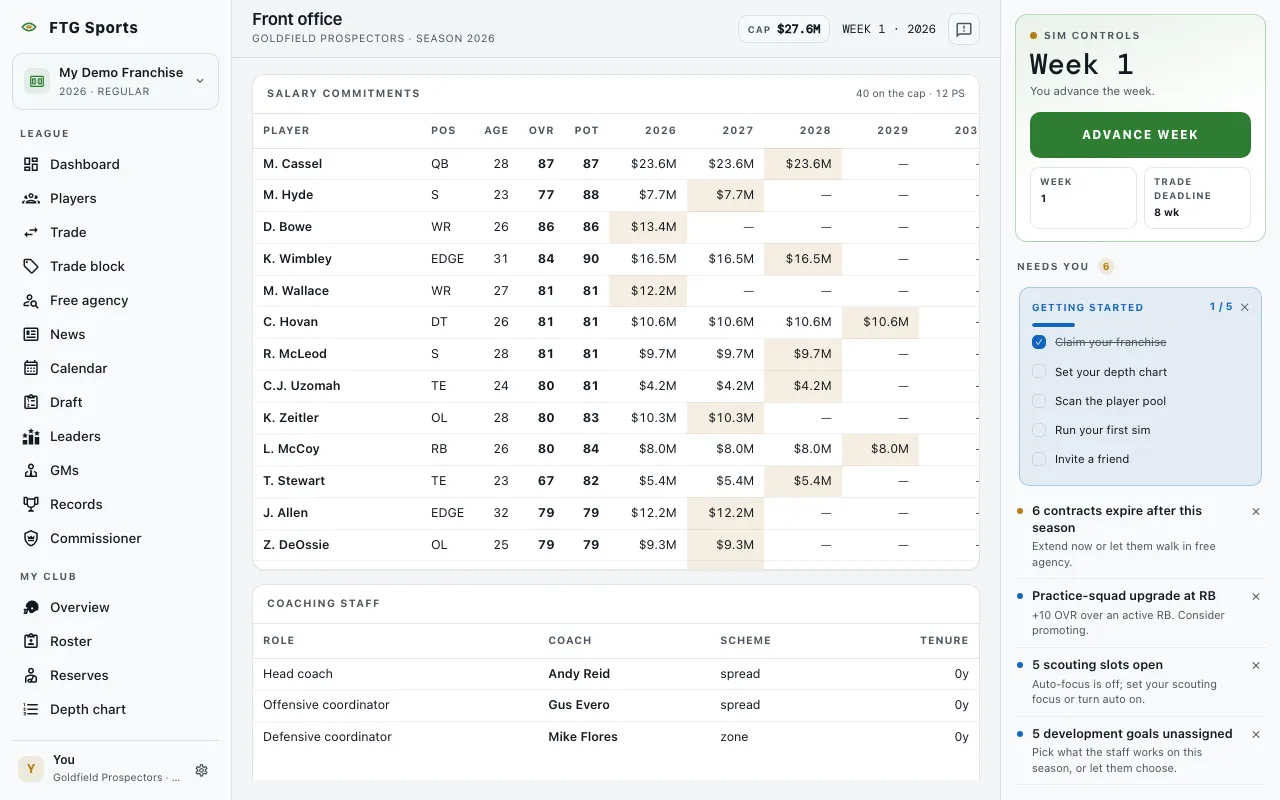Open the Draft clipboard icon
1280x800 pixels.
(31, 402)
